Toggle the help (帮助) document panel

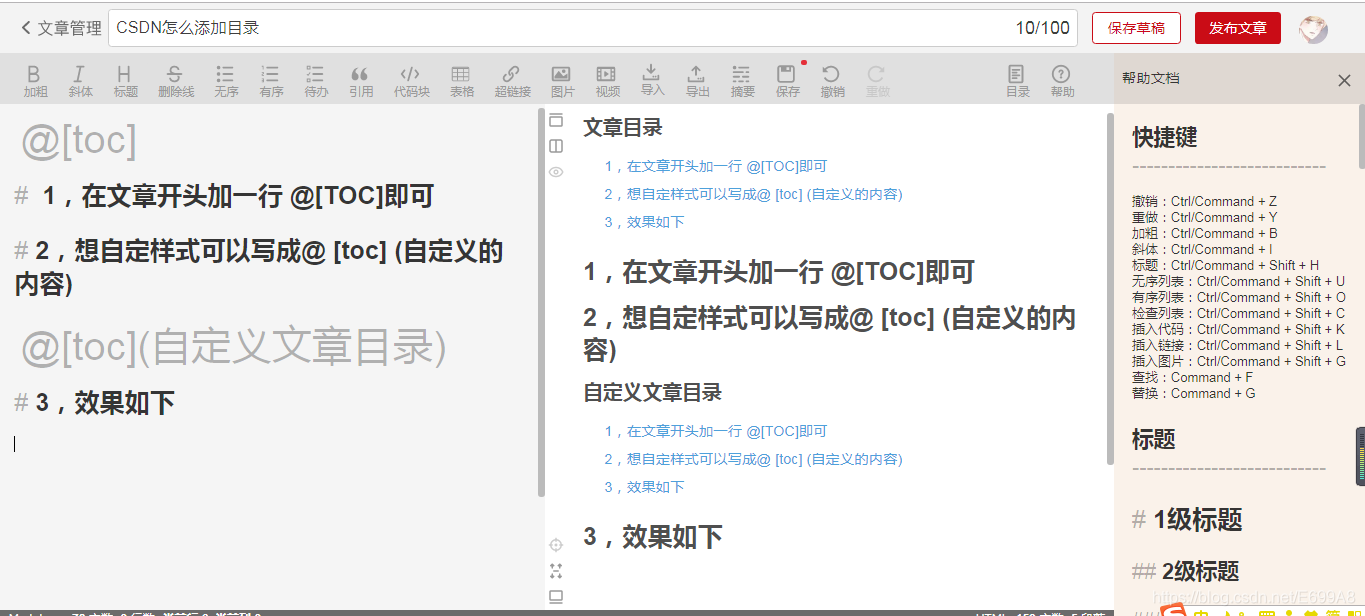click(1062, 81)
